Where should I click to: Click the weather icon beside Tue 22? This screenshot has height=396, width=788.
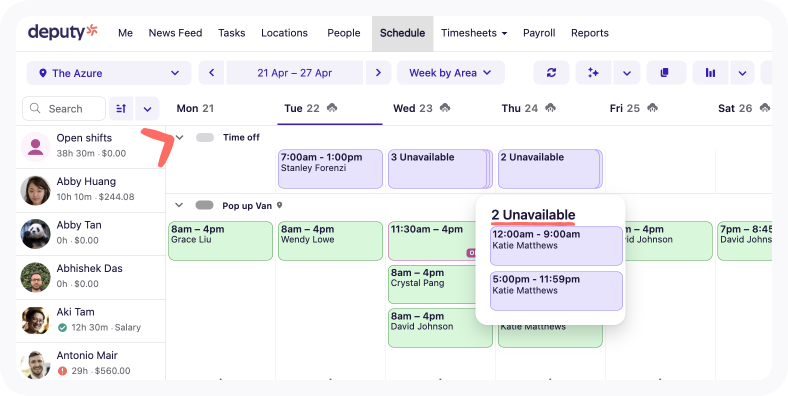pyautogui.click(x=332, y=108)
